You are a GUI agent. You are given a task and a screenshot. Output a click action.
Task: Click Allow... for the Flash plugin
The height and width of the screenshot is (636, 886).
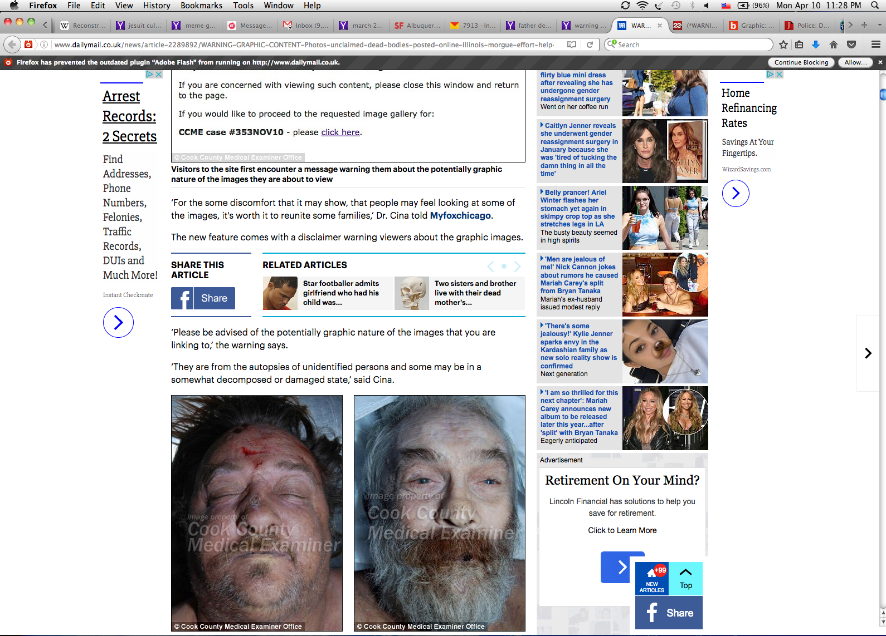tap(855, 62)
